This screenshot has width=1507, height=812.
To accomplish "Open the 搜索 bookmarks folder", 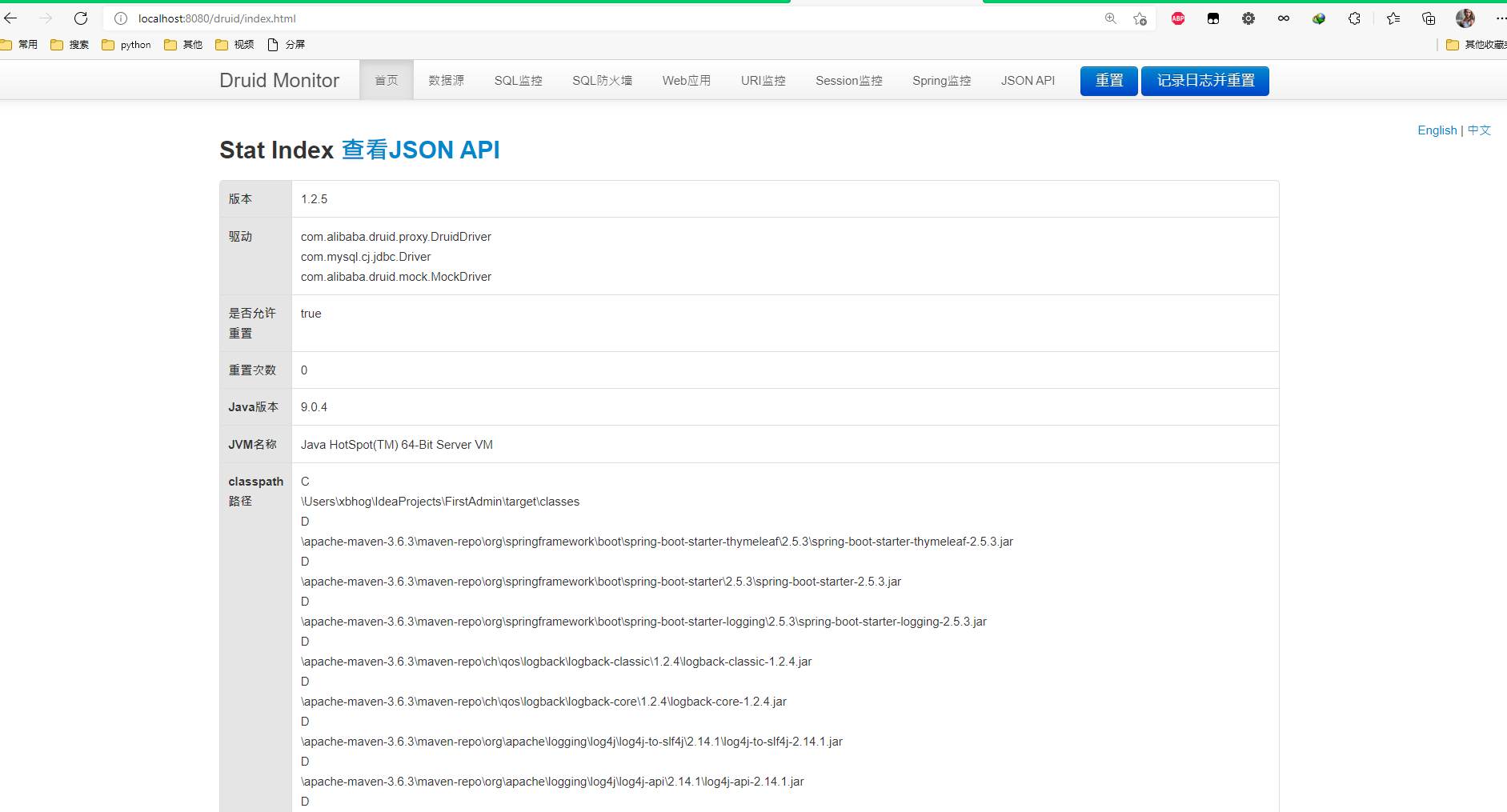I will tap(70, 45).
